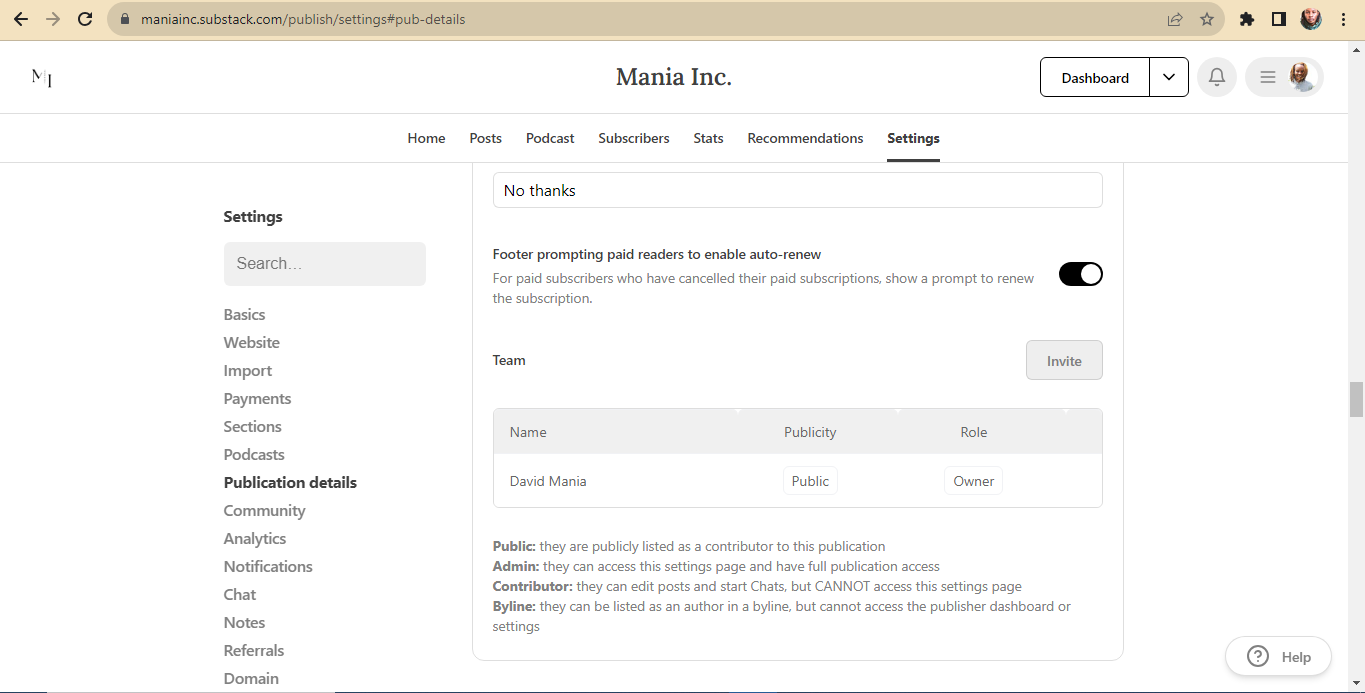Toggle the auto-renew footer prompt switch
This screenshot has width=1365, height=693.
pyautogui.click(x=1081, y=274)
